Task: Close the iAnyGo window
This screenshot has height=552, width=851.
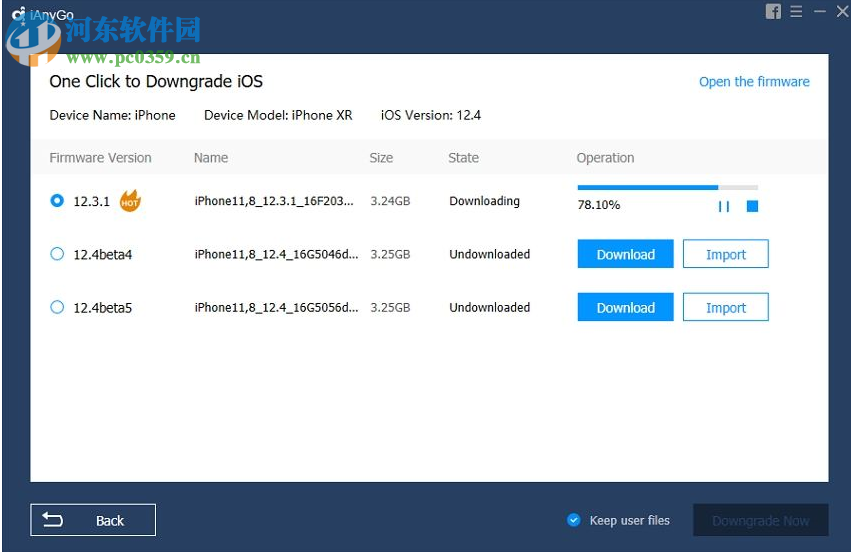Action: (x=842, y=11)
